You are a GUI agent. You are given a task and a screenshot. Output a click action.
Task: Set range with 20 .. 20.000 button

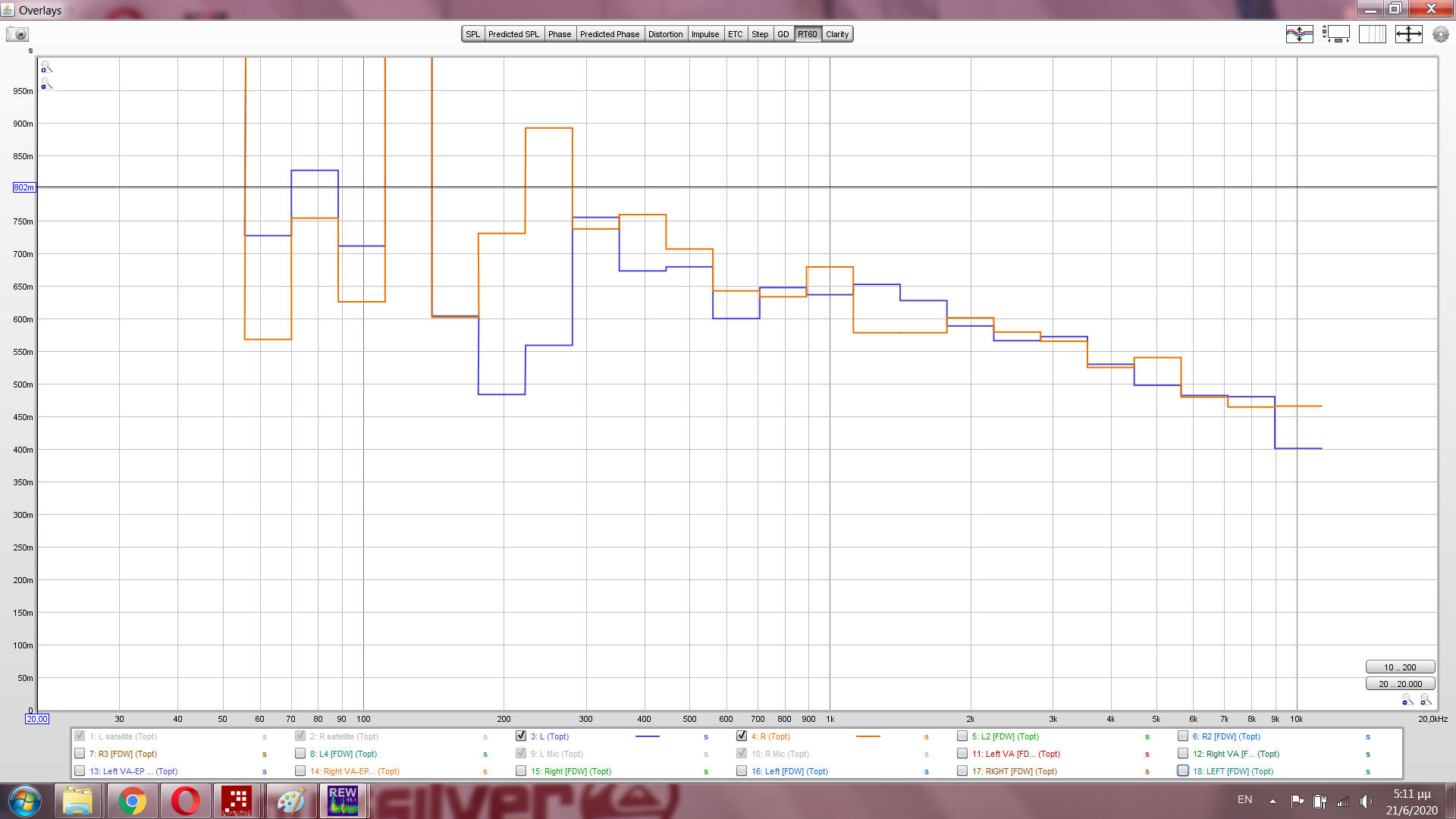[1400, 684]
